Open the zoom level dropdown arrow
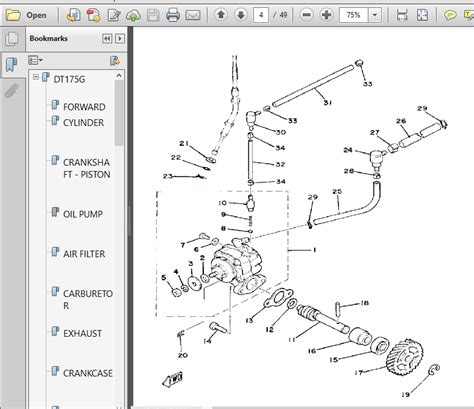Image resolution: width=474 pixels, height=409 pixels. click(375, 15)
